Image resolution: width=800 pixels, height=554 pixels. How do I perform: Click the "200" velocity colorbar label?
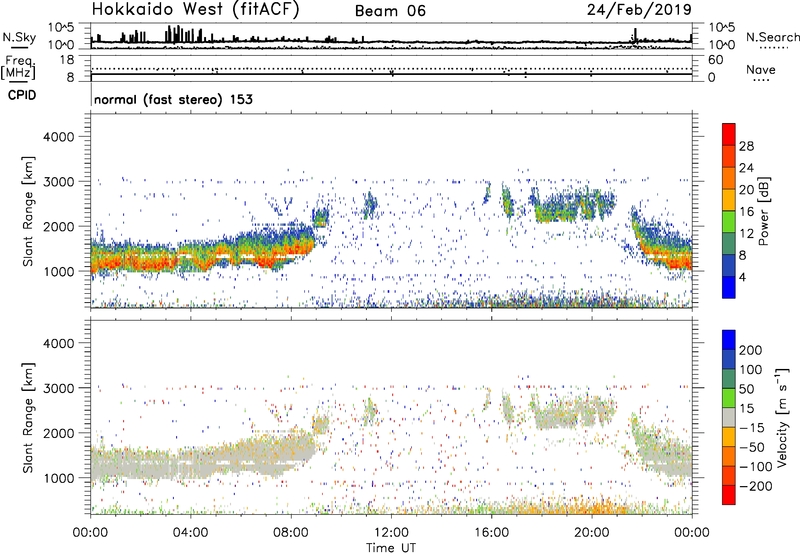tap(751, 350)
